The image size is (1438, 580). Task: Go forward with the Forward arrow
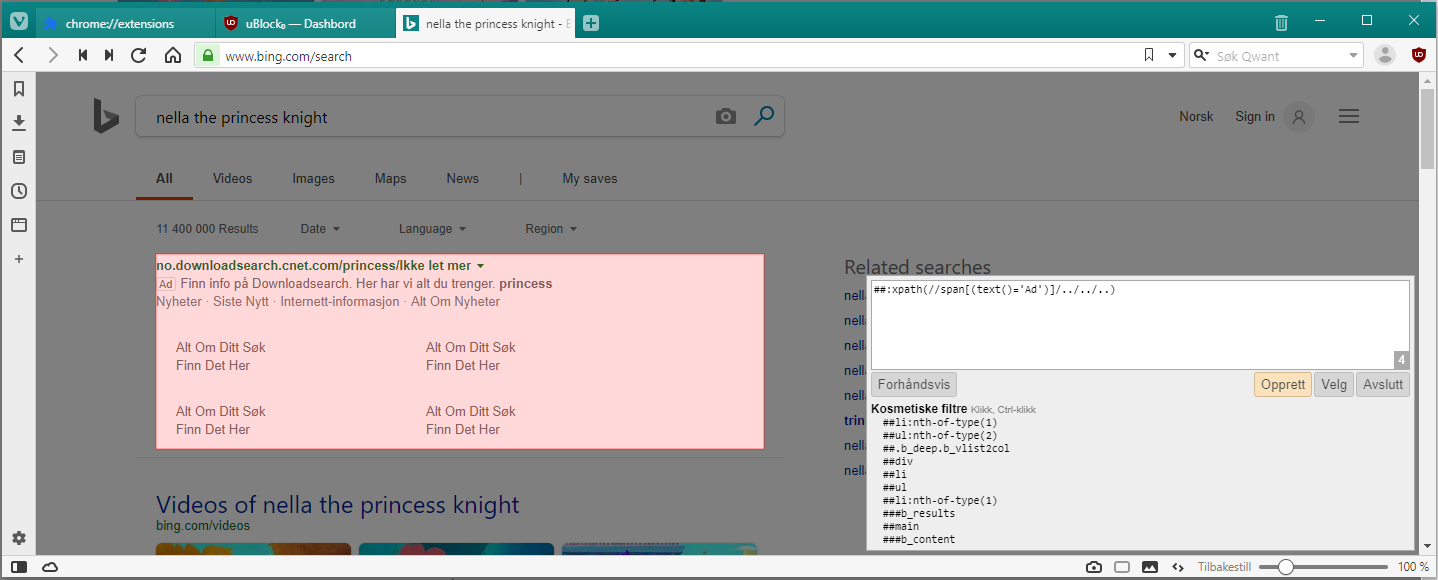[x=53, y=55]
